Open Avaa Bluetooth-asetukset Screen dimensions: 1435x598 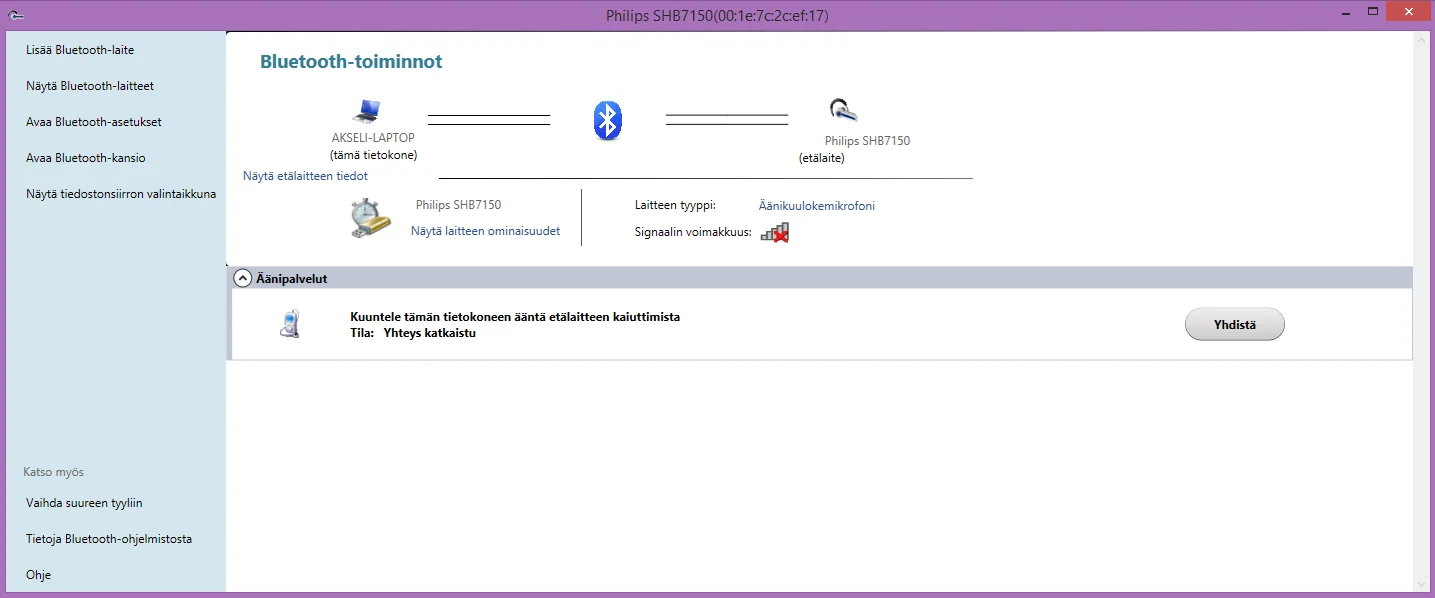point(94,122)
